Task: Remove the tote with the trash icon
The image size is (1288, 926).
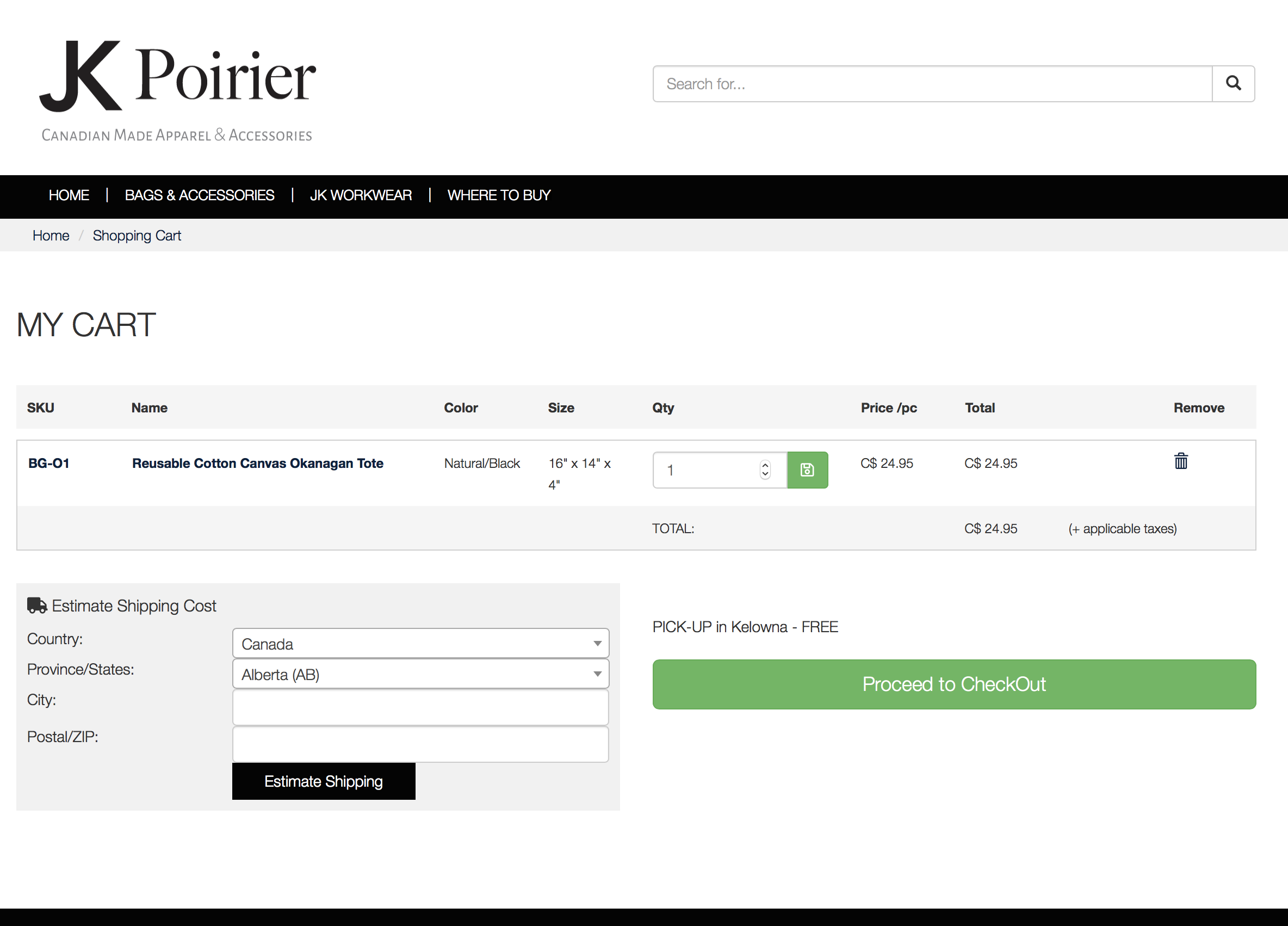Action: (1181, 461)
